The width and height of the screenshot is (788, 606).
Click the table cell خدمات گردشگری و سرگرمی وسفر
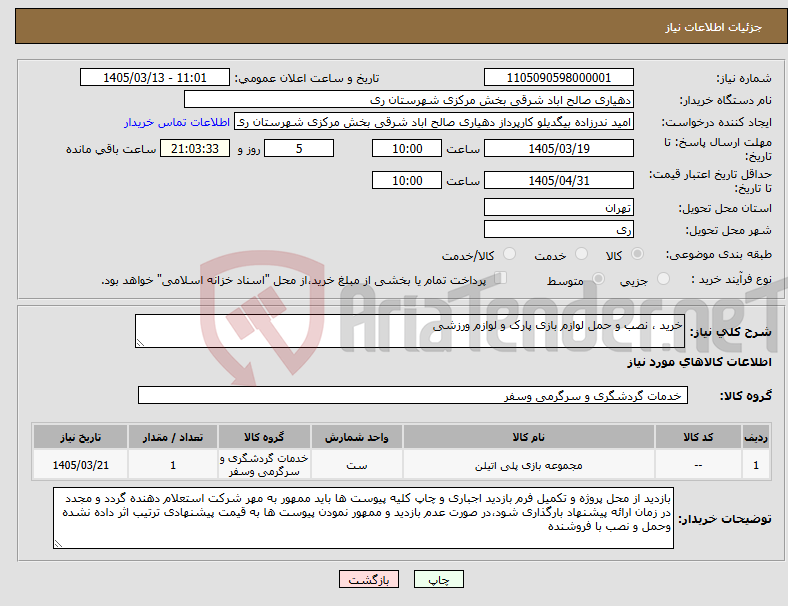264,465
